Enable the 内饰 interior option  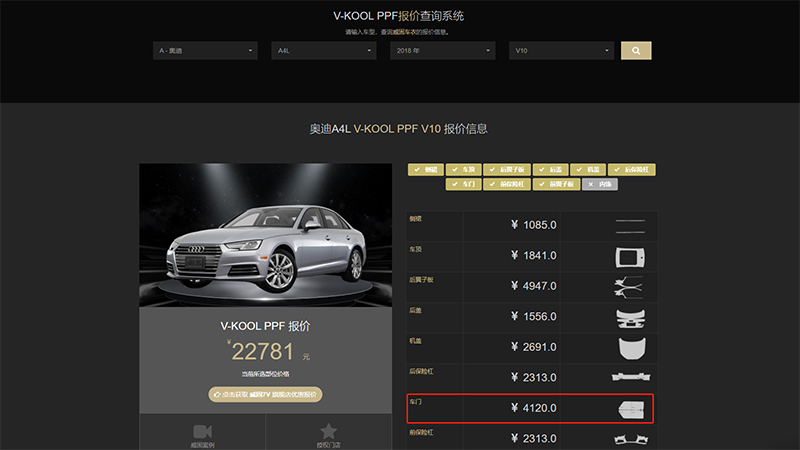point(600,184)
